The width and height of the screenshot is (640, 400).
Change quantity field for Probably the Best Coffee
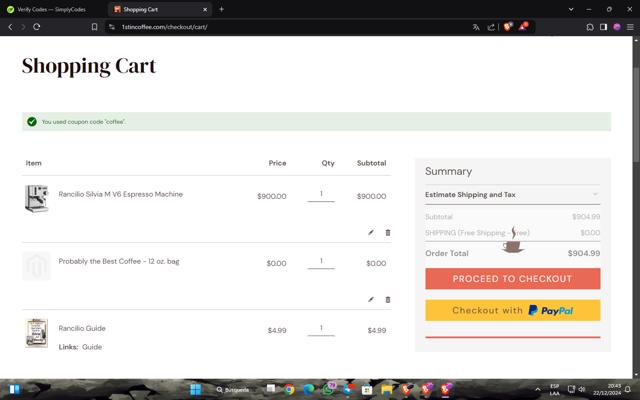(321, 261)
